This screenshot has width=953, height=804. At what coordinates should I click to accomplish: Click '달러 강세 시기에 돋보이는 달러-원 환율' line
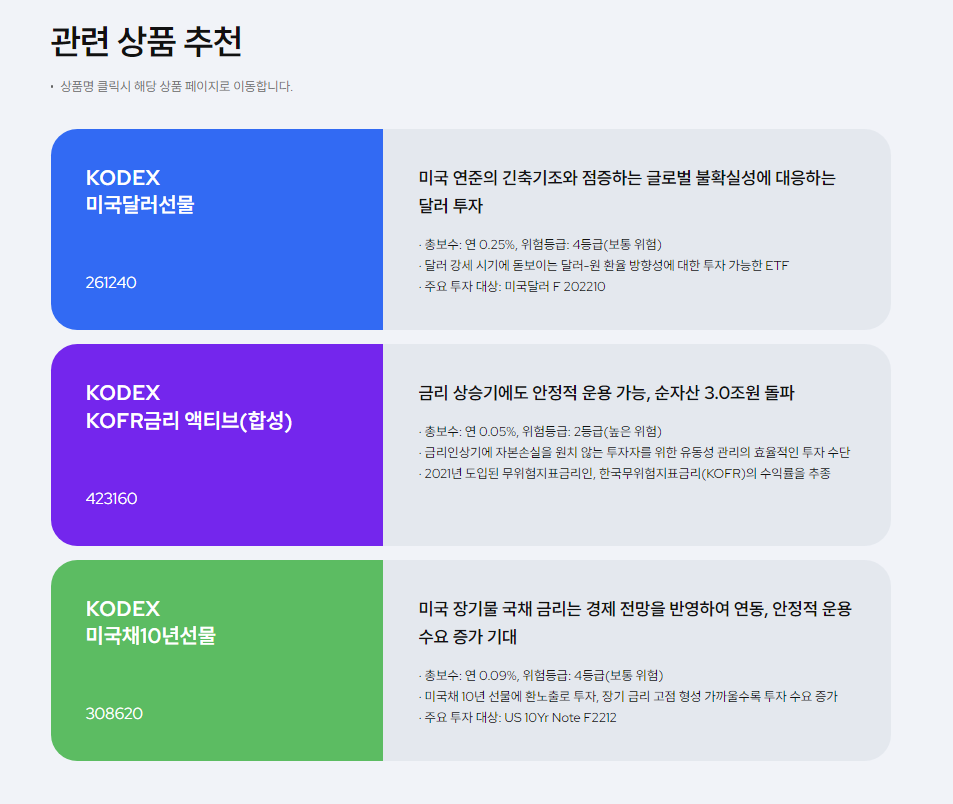click(x=604, y=266)
